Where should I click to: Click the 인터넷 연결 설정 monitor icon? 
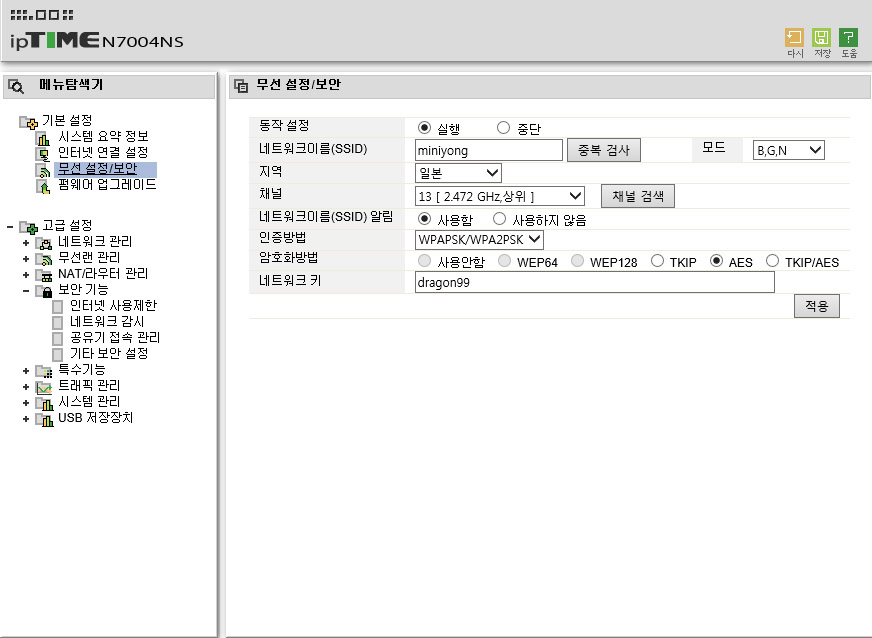pos(43,154)
